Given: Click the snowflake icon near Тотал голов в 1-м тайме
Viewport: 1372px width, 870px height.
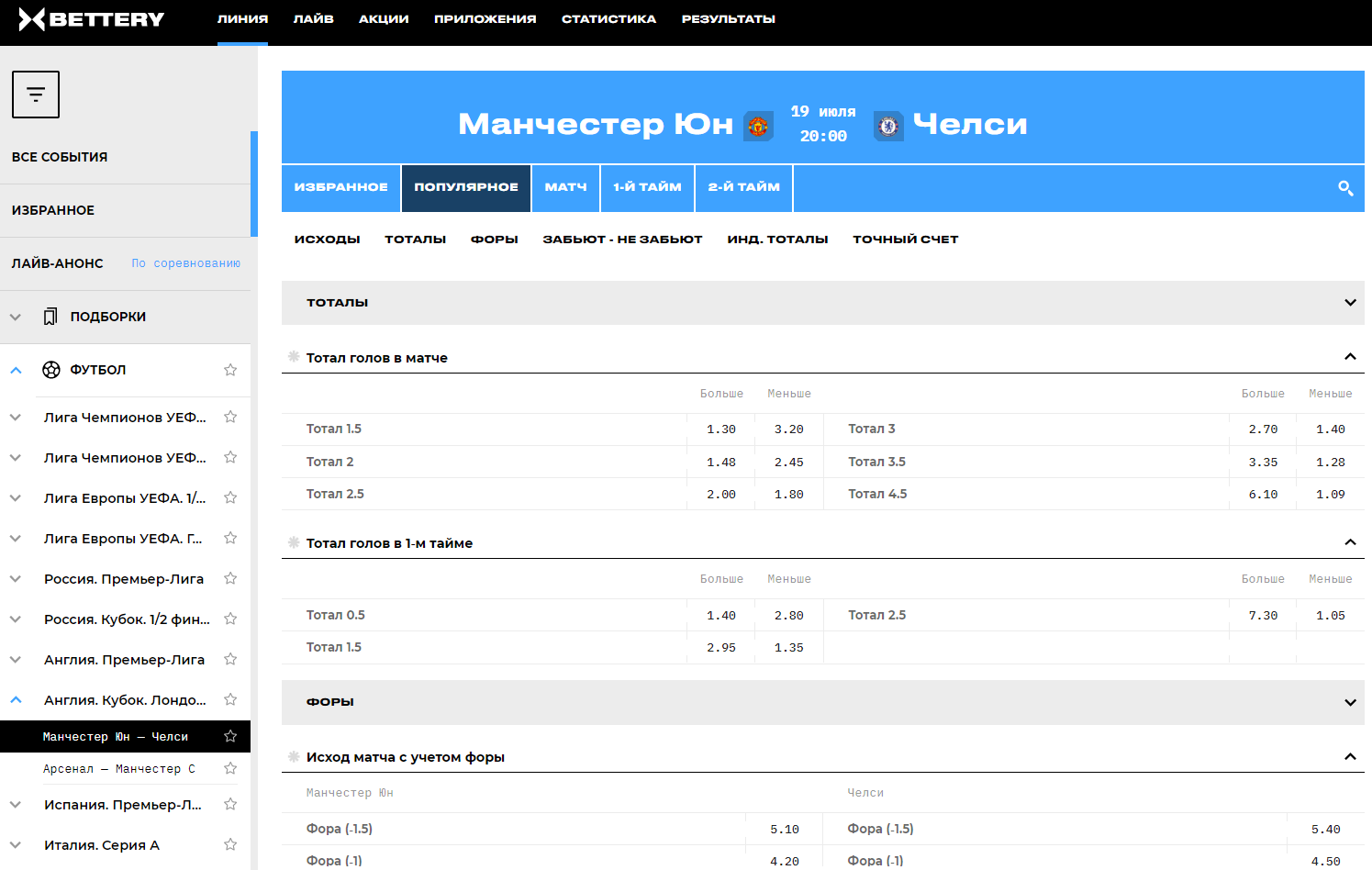Looking at the screenshot, I should (294, 542).
